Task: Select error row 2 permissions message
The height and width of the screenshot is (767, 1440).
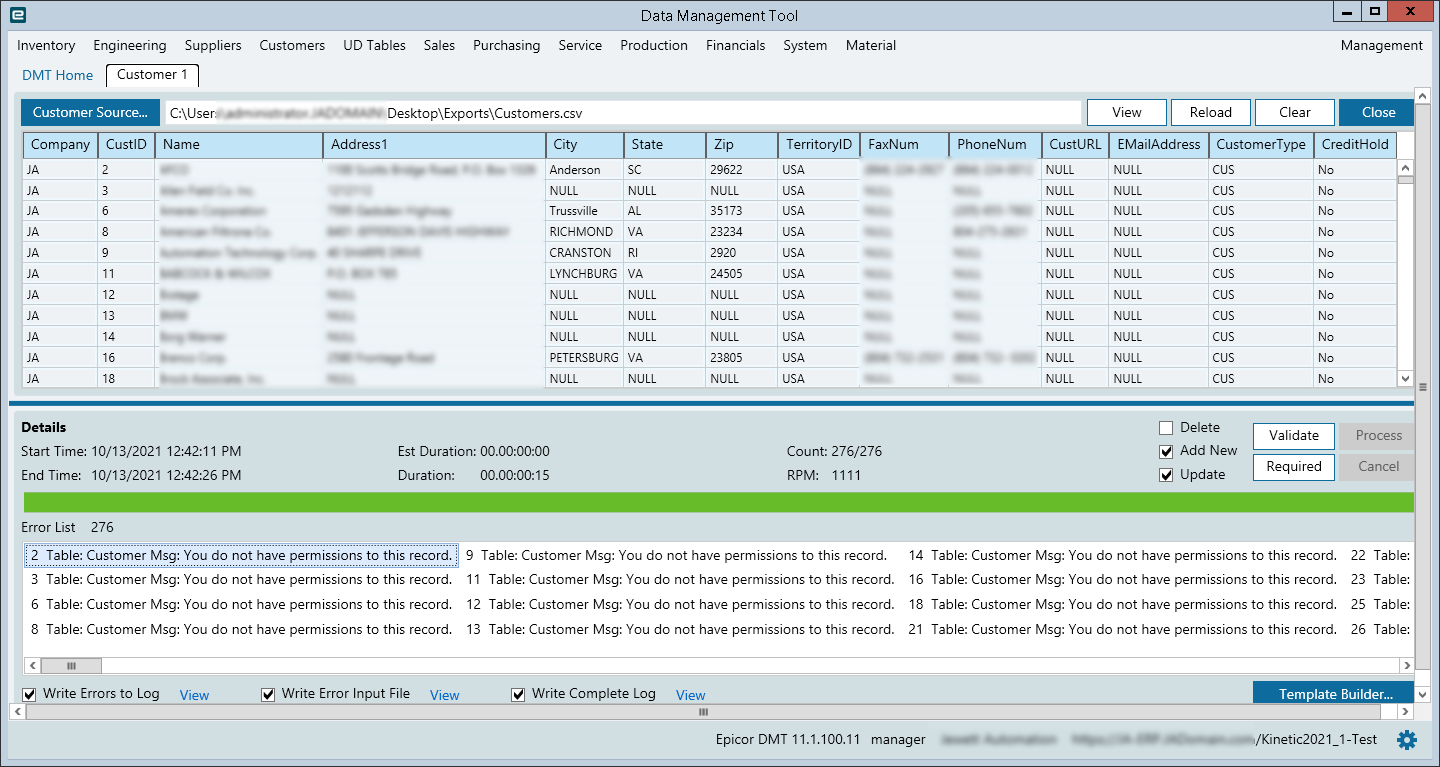Action: 241,555
